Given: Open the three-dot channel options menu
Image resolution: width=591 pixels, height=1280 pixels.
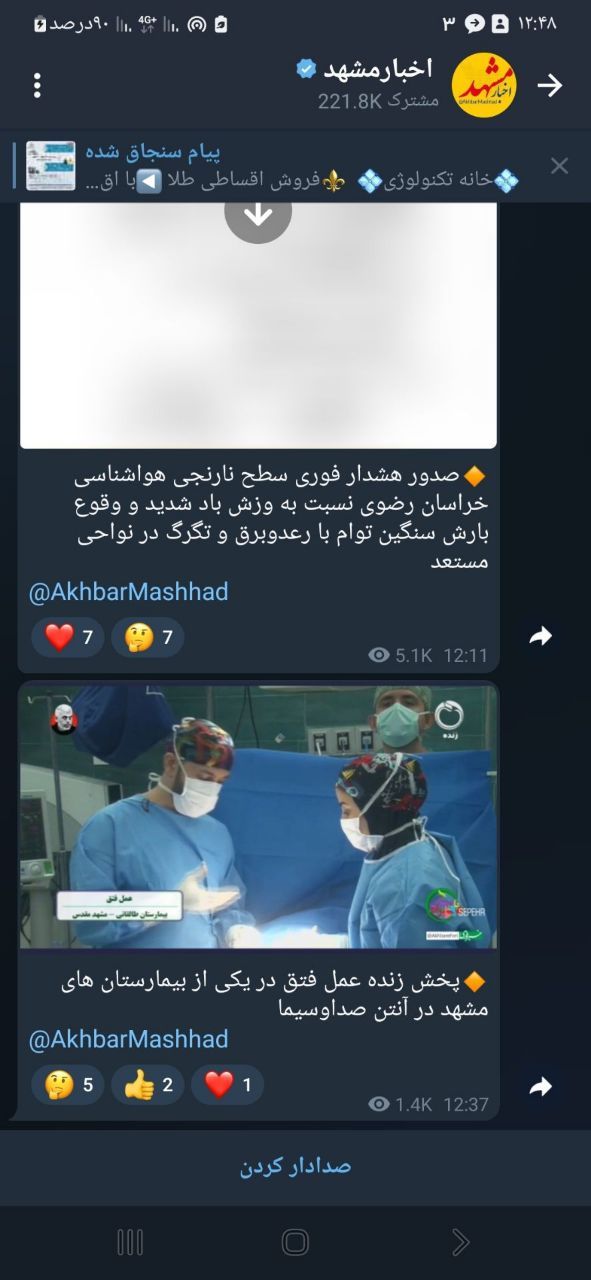Looking at the screenshot, I should 37,85.
